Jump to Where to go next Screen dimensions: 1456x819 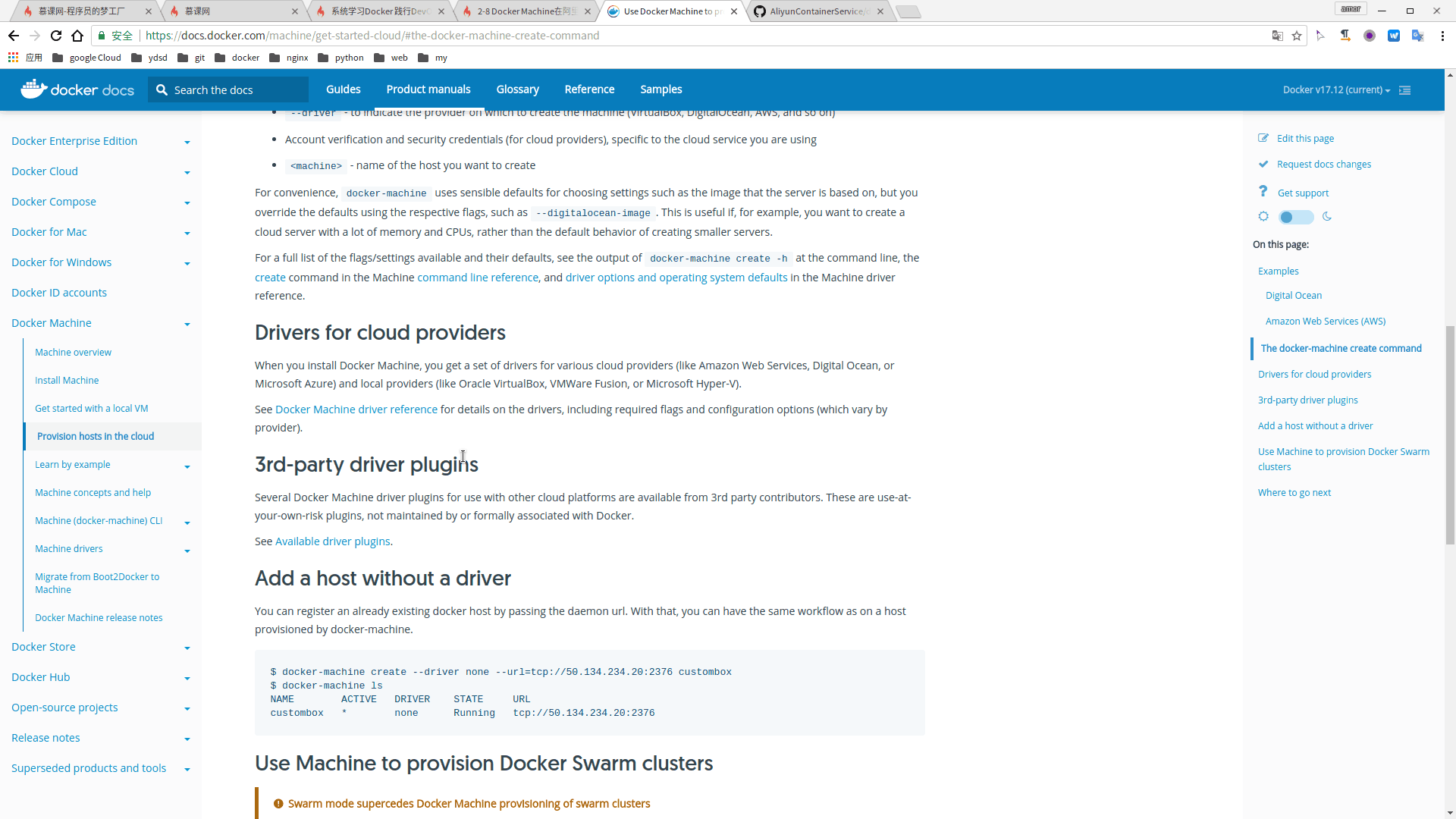(1294, 493)
